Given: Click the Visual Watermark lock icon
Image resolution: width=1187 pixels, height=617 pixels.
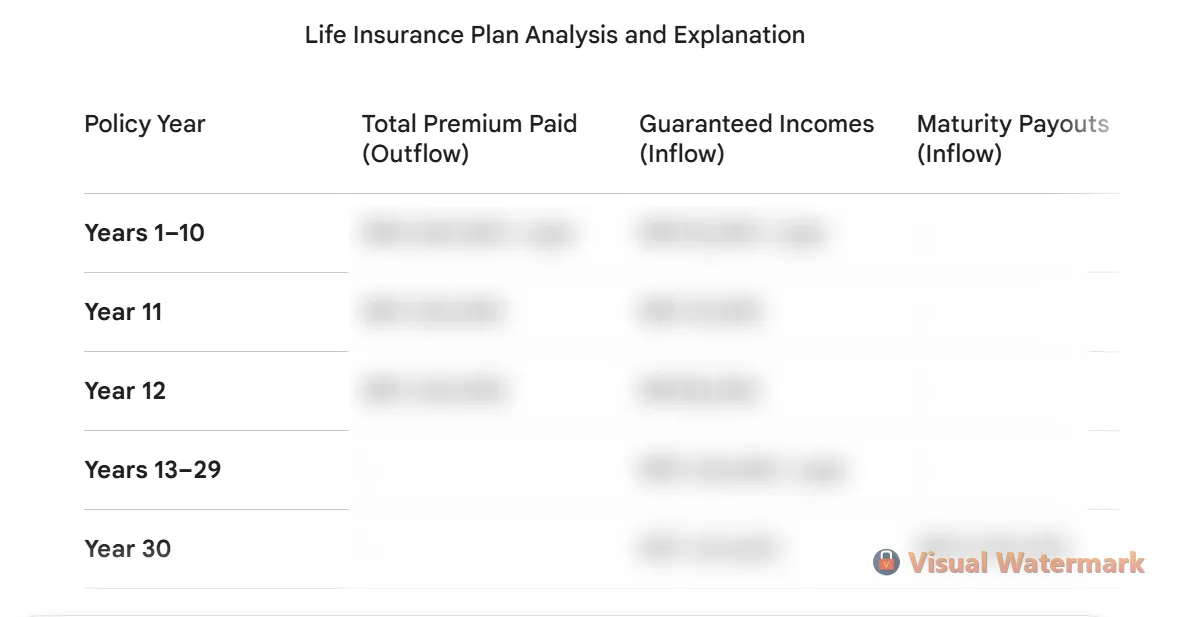Looking at the screenshot, I should (x=886, y=562).
